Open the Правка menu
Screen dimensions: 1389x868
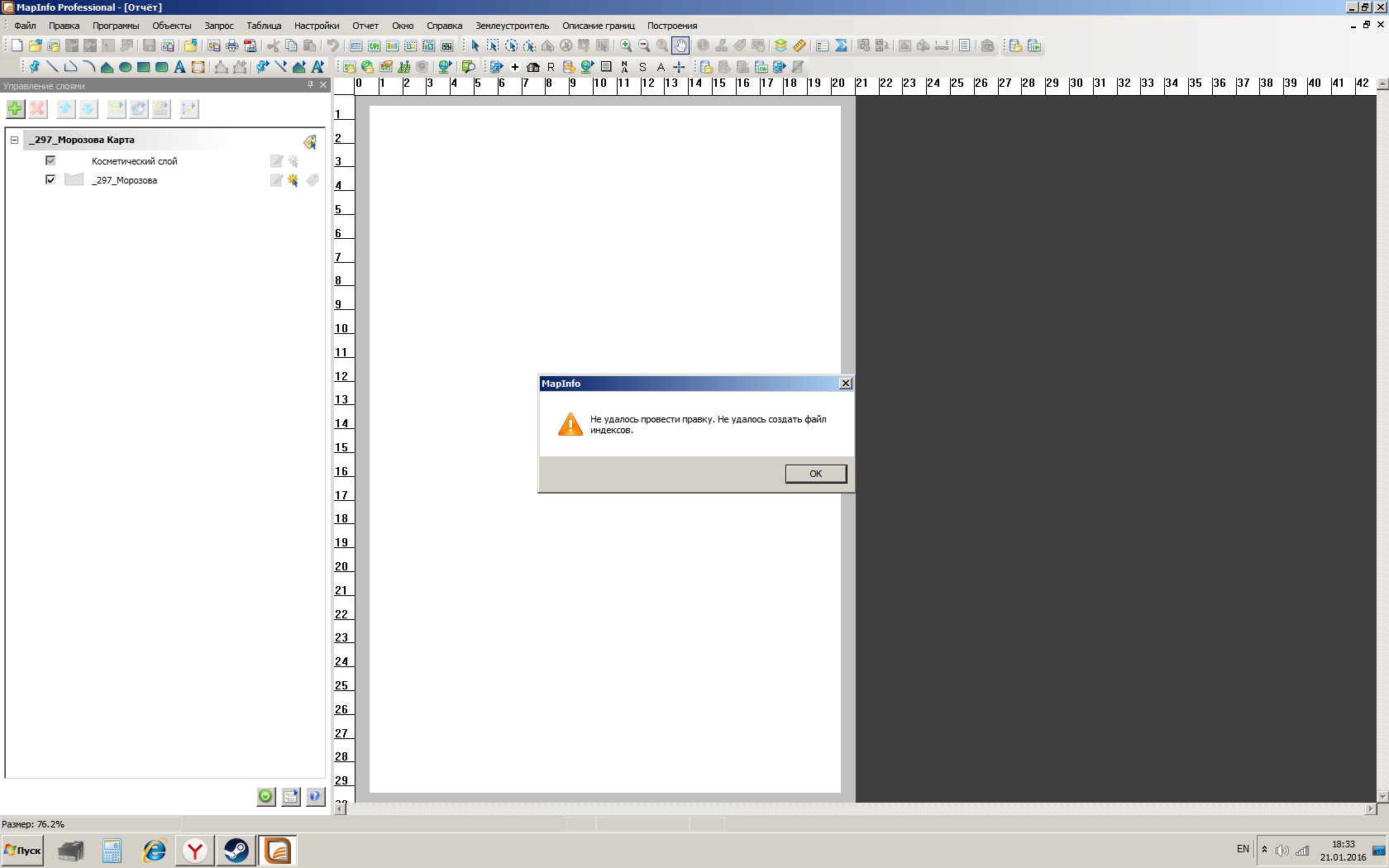click(64, 26)
